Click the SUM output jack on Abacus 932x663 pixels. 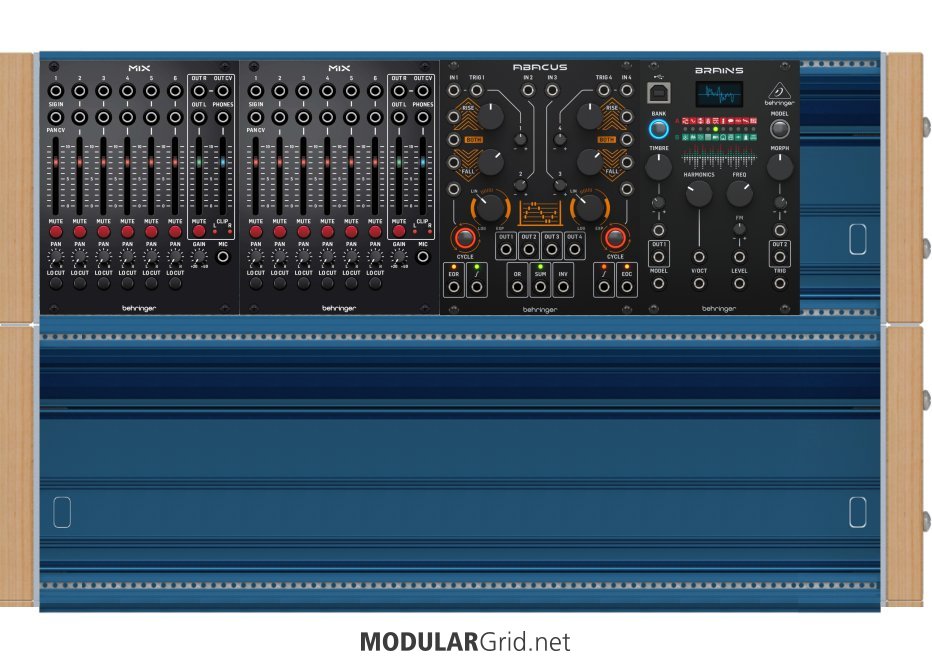(x=540, y=287)
